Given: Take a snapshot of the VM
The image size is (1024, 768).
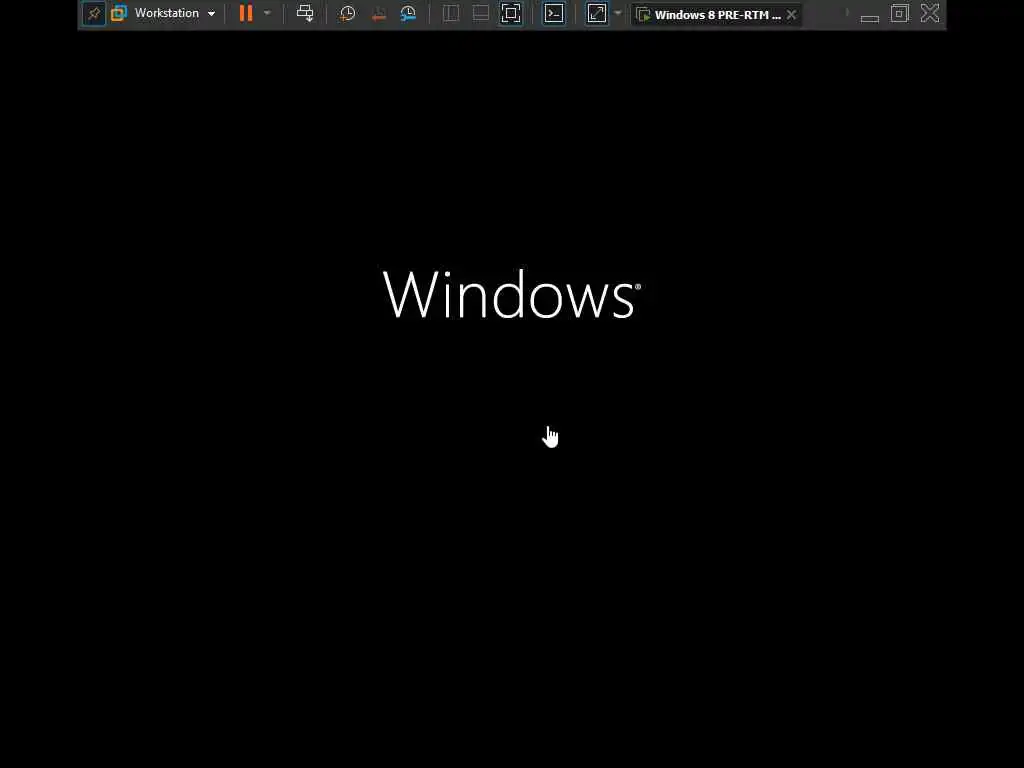Looking at the screenshot, I should 347,14.
